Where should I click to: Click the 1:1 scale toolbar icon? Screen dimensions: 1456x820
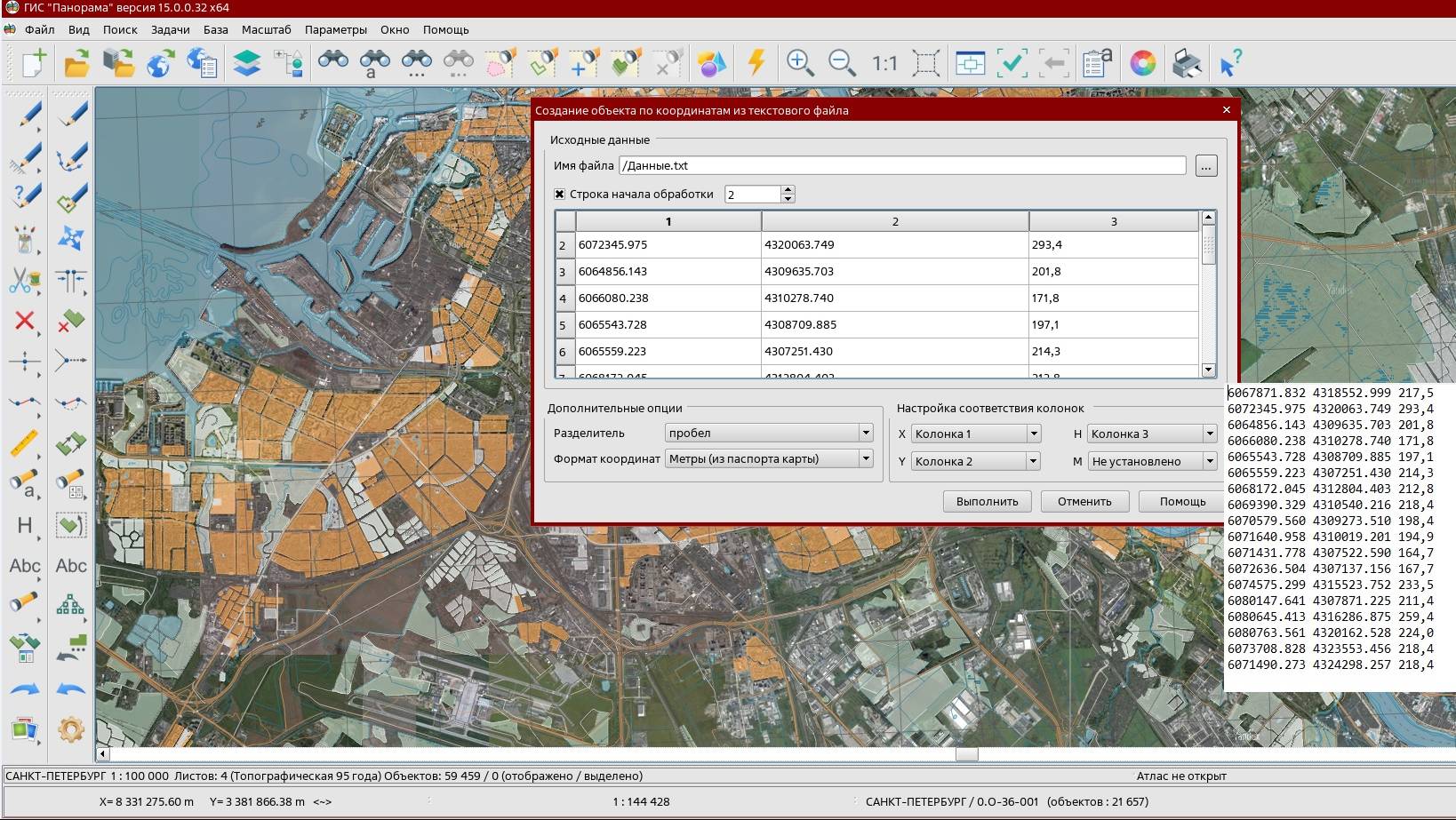884,63
